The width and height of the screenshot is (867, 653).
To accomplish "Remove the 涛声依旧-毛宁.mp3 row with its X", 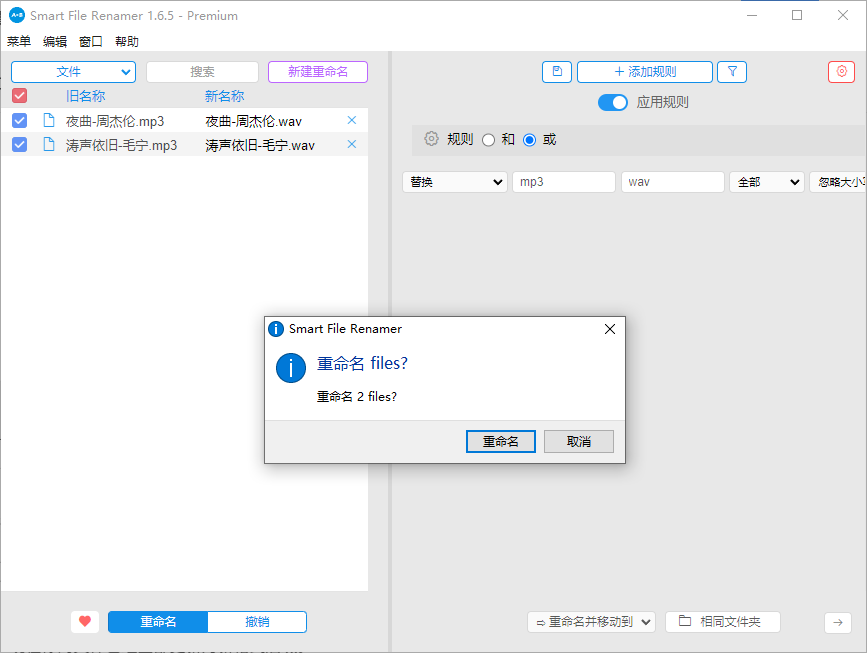I will click(352, 144).
